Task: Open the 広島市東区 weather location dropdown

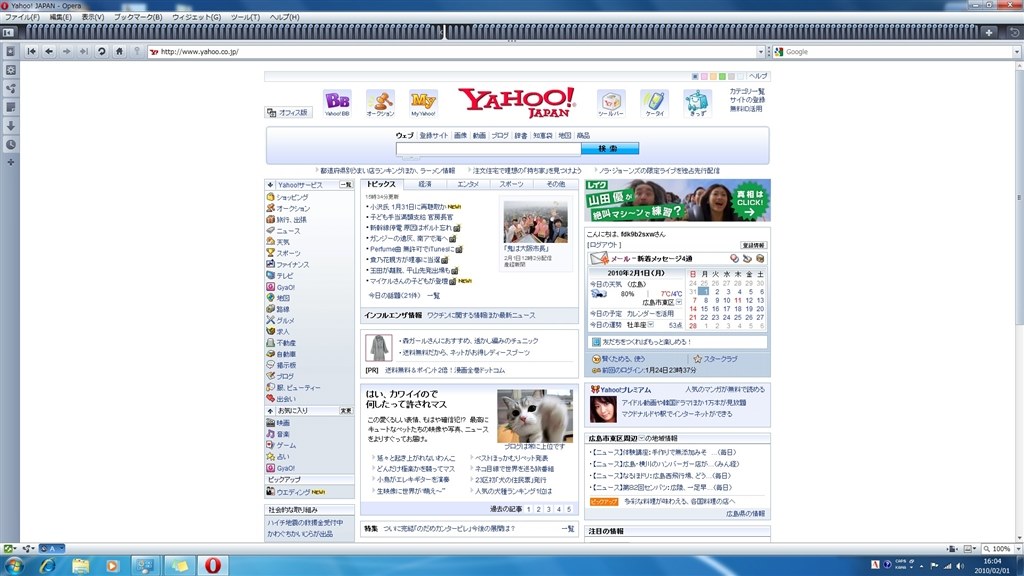Action: 679,302
